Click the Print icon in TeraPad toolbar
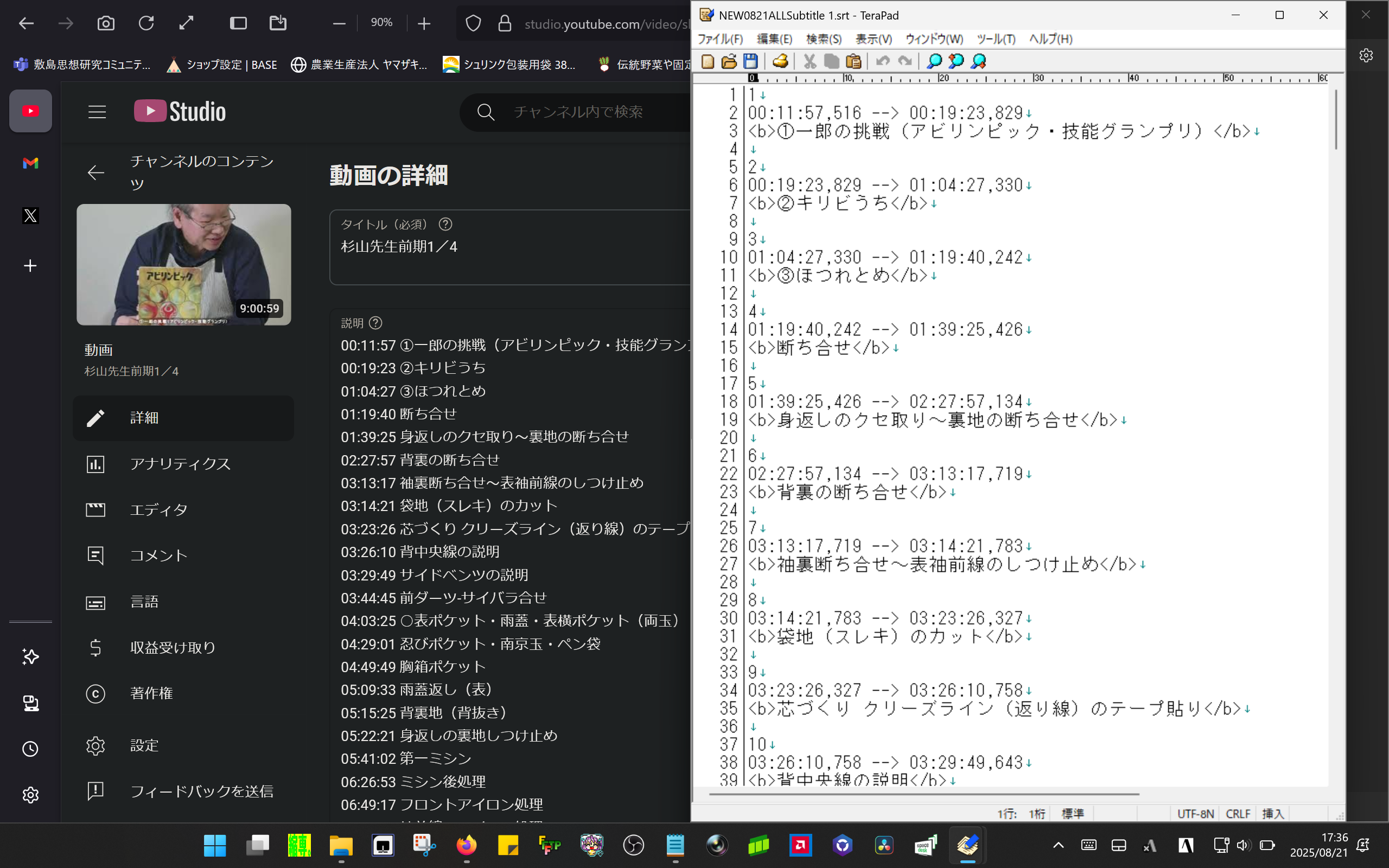1389x868 pixels. pos(780,61)
